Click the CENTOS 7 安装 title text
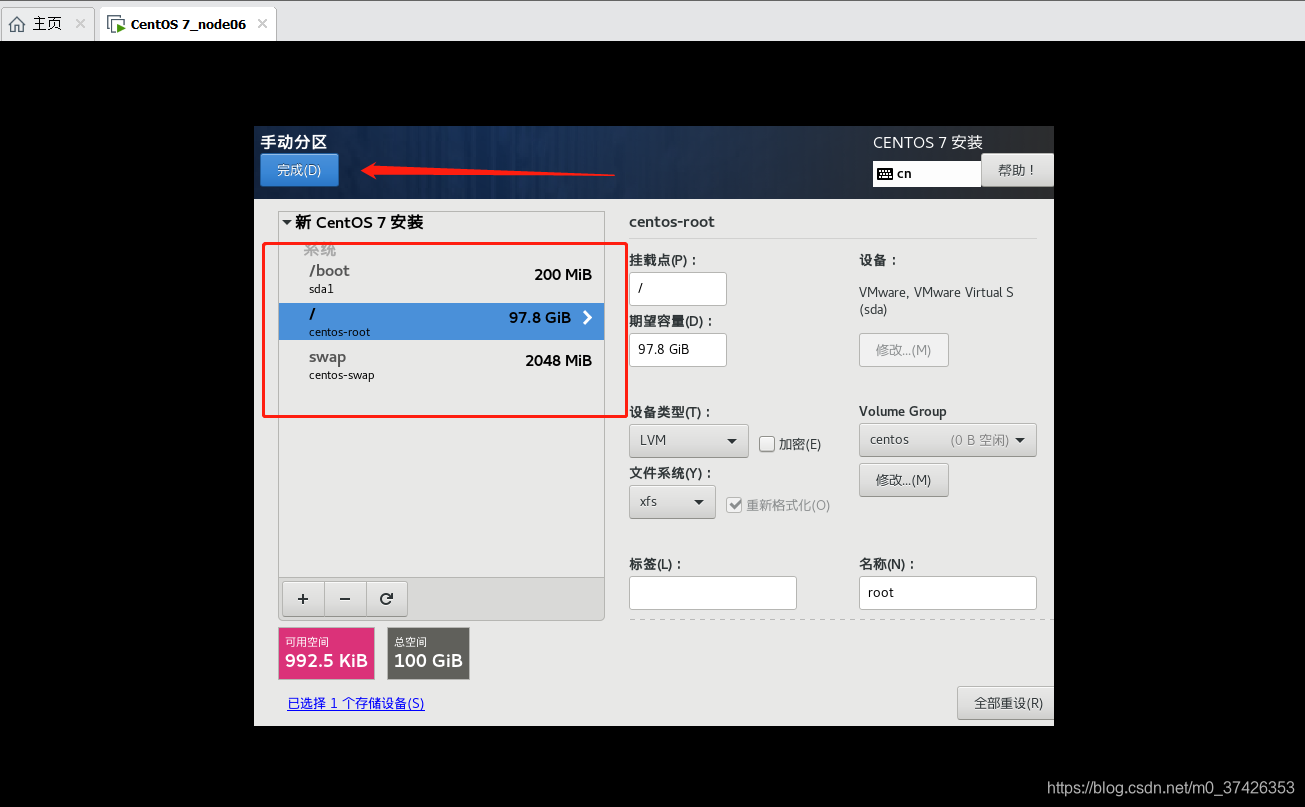The height and width of the screenshot is (807, 1305). click(x=928, y=143)
